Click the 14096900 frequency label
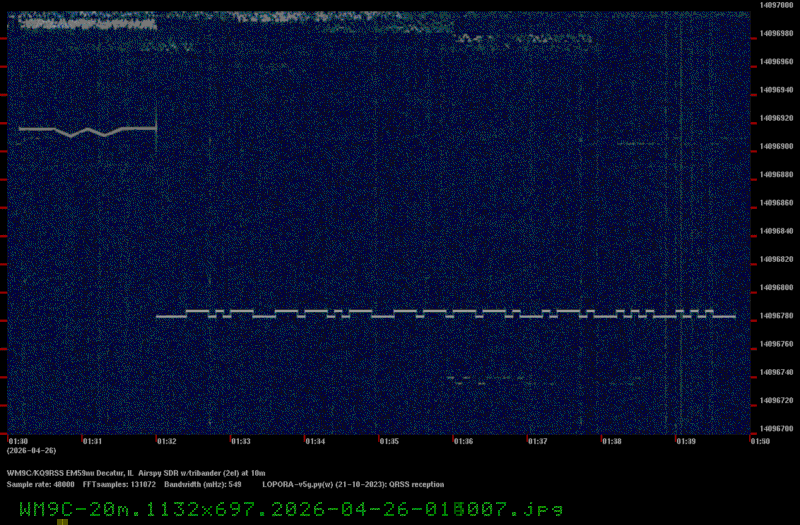 [x=777, y=146]
